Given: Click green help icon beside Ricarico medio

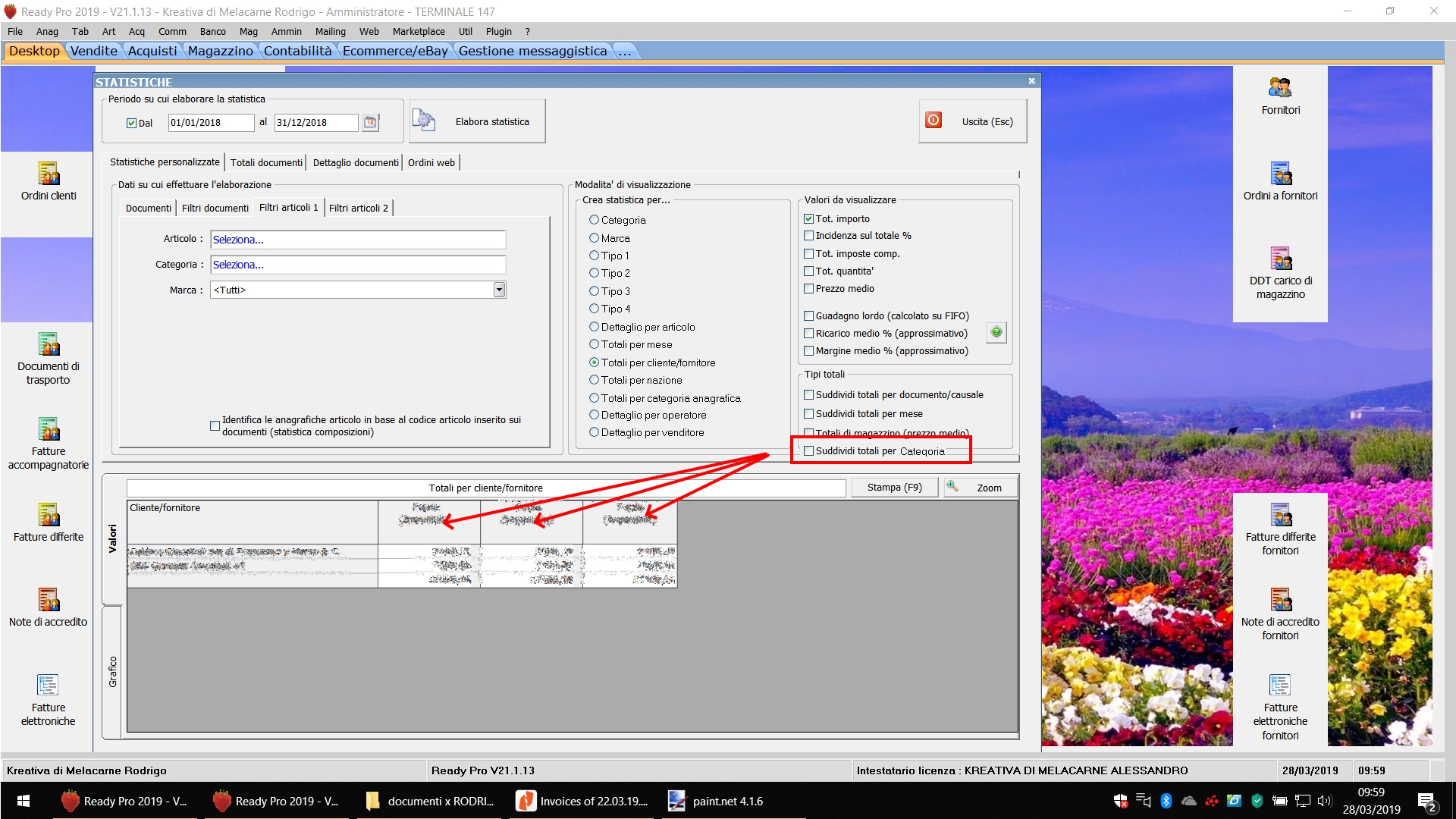Looking at the screenshot, I should click(996, 332).
